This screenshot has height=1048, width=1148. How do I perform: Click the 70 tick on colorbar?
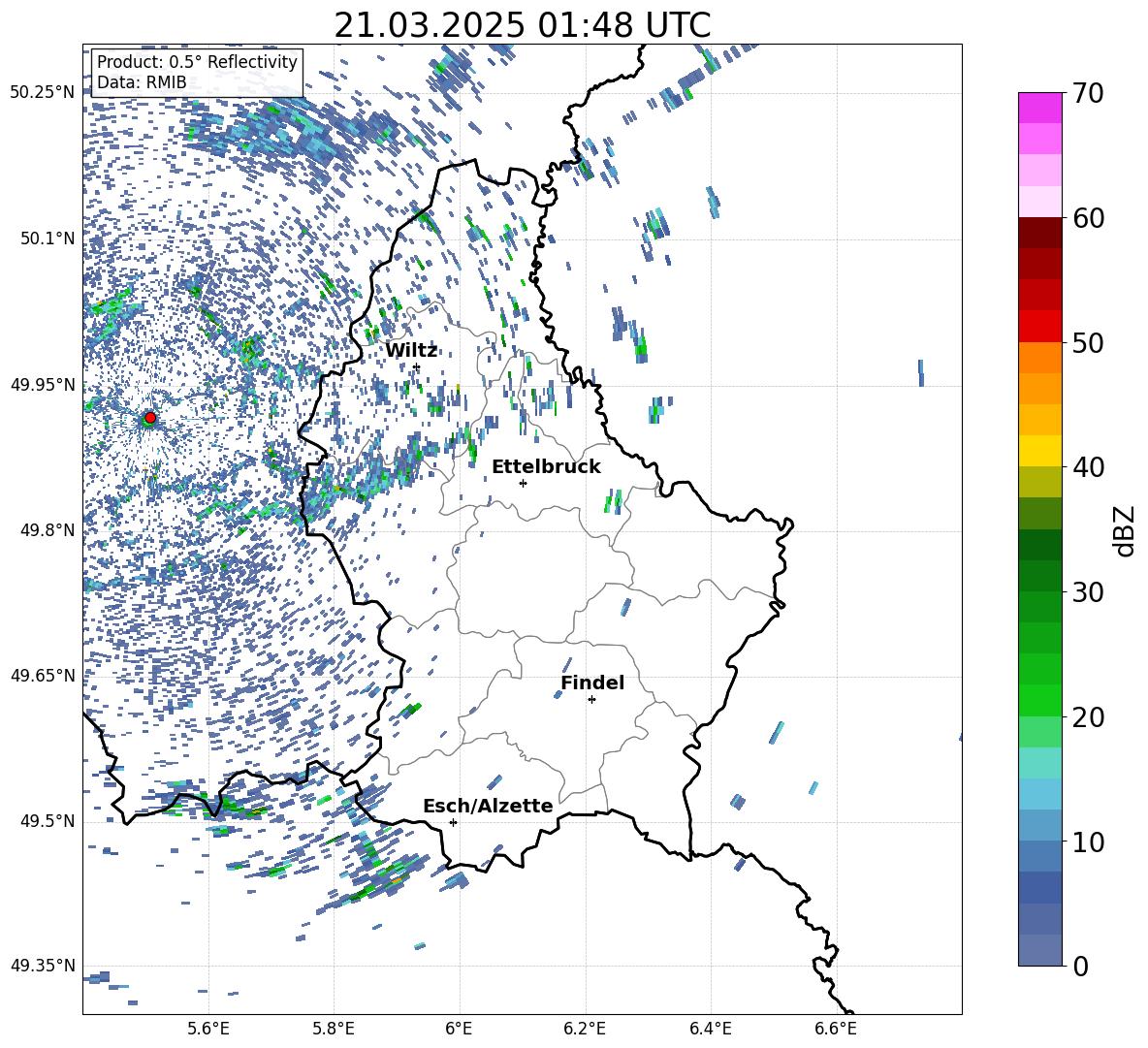pos(1088,94)
